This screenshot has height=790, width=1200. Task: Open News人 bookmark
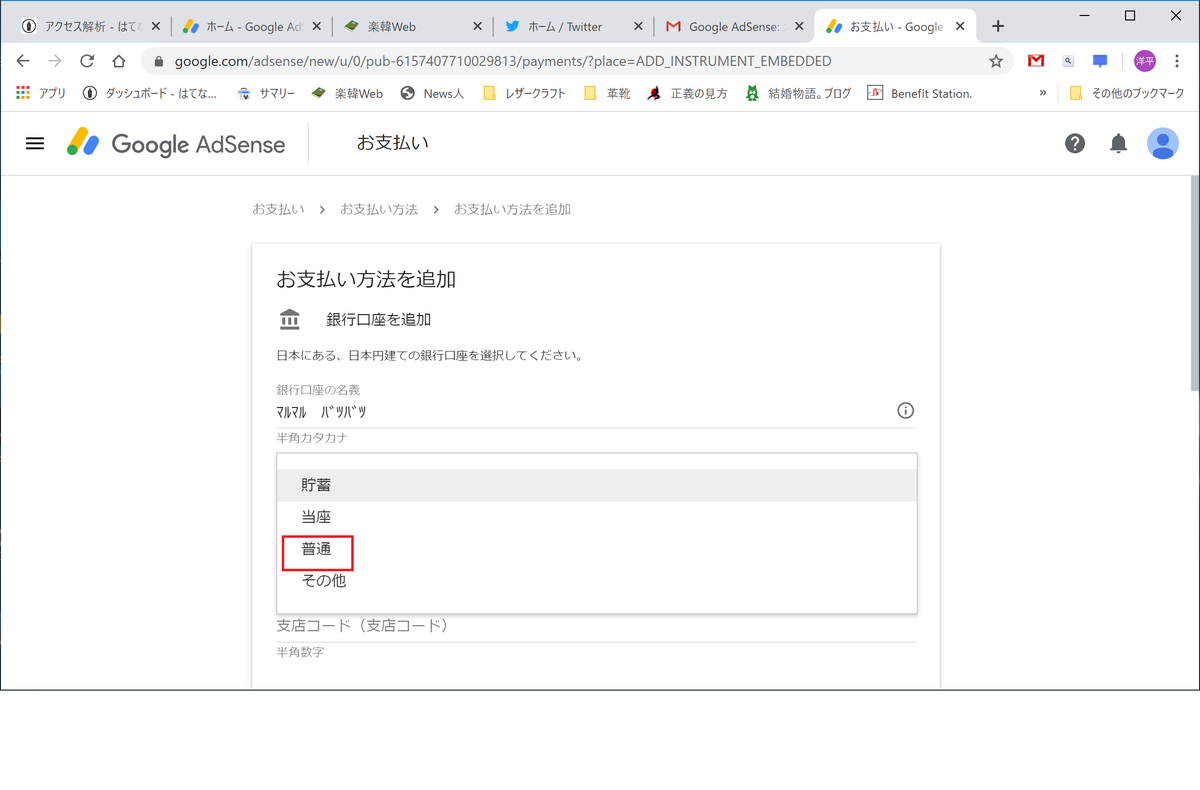pos(432,93)
